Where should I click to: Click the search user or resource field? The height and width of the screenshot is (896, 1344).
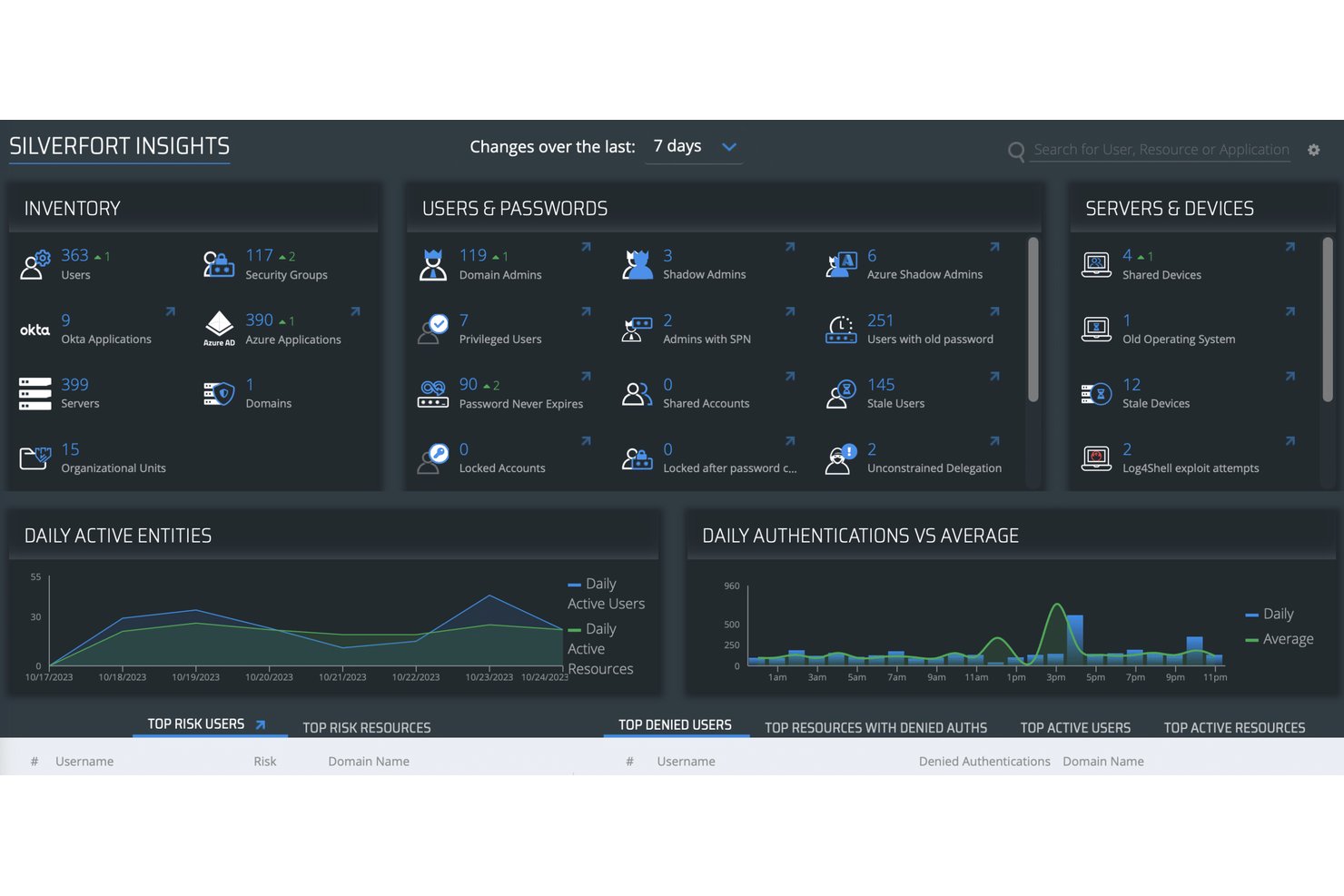pyautogui.click(x=1161, y=150)
